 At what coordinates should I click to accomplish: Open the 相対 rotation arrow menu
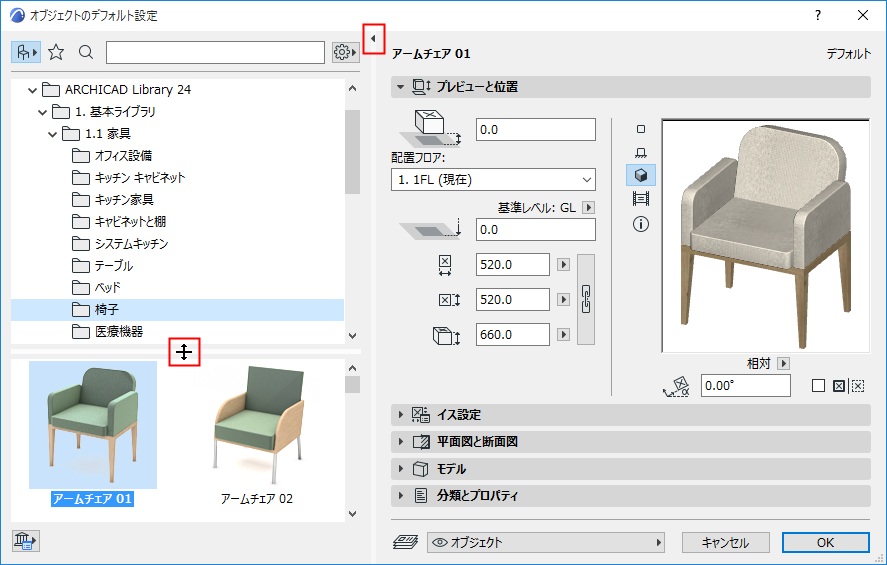click(x=783, y=364)
